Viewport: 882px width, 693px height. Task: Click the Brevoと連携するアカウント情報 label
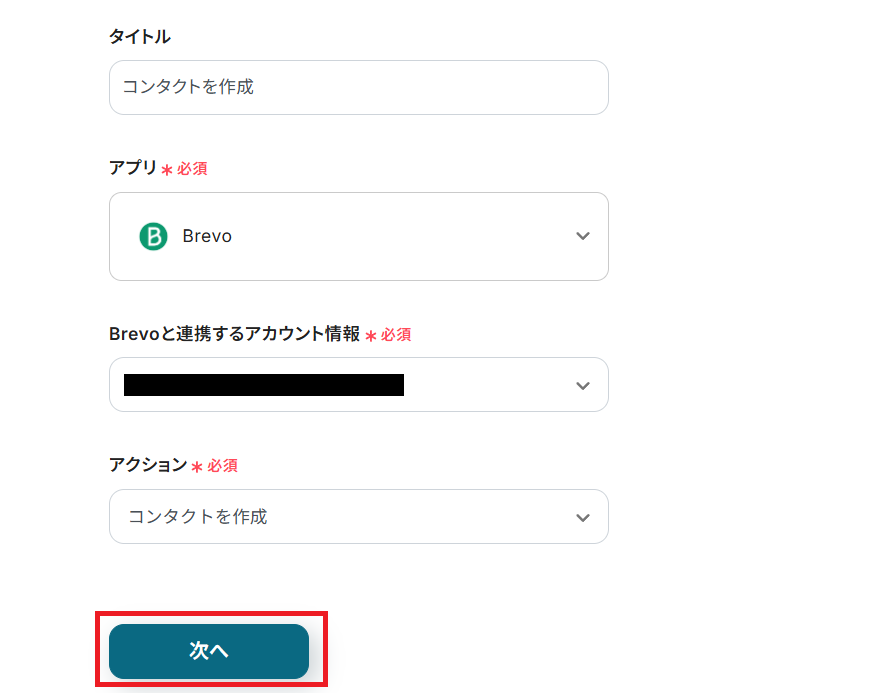pos(234,334)
